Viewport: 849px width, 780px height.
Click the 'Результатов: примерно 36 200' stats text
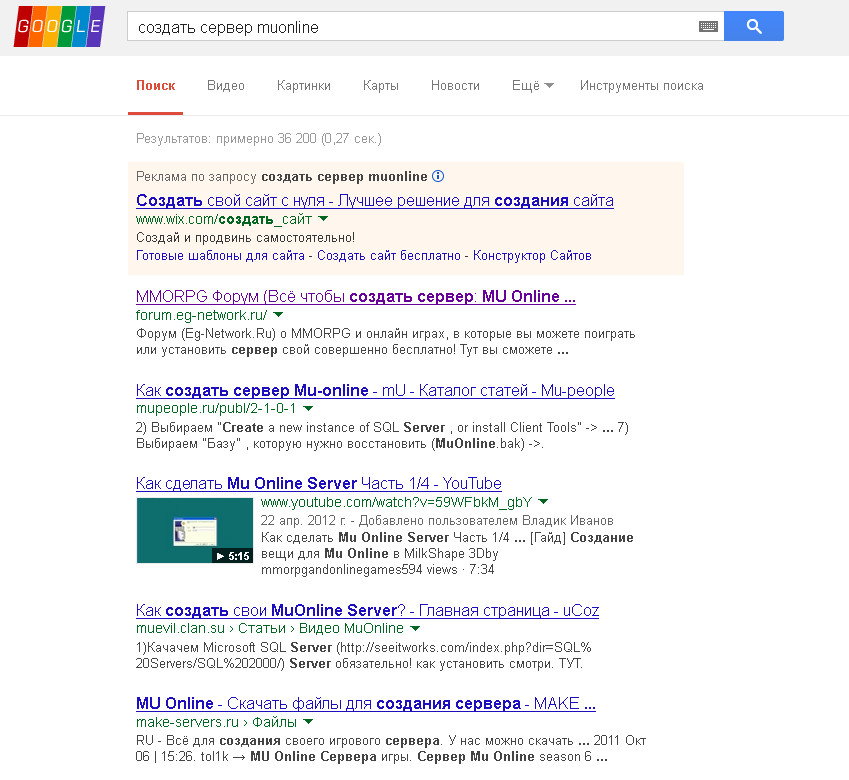[259, 139]
